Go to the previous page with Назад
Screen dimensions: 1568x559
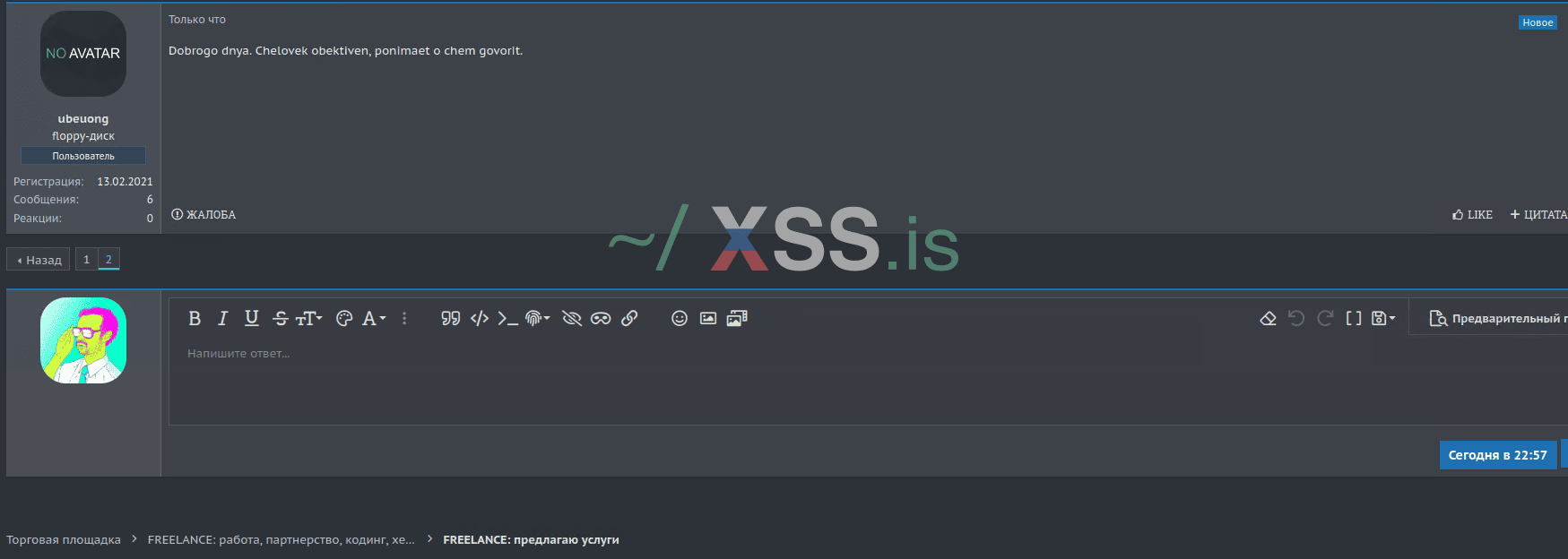[39, 260]
